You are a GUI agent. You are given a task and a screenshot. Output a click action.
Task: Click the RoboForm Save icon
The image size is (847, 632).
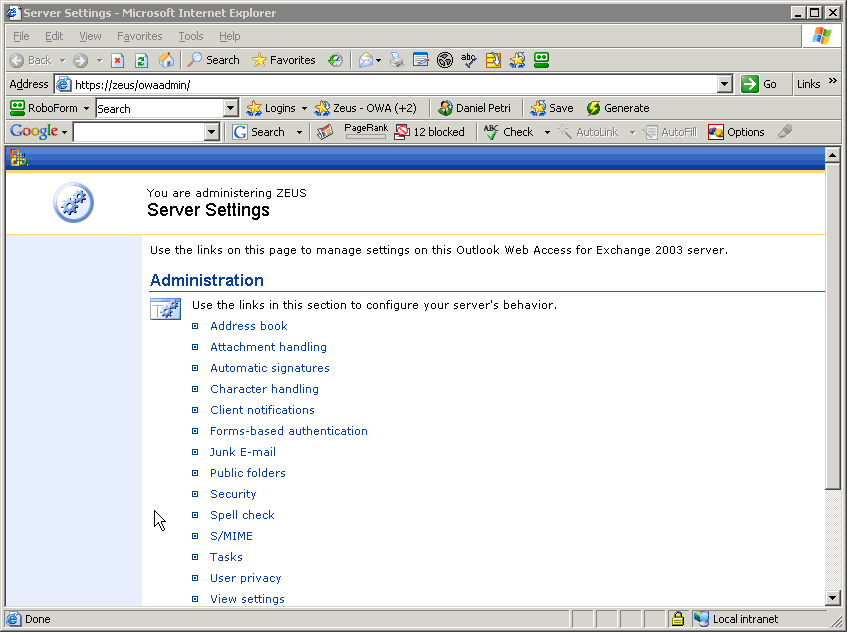tap(551, 107)
